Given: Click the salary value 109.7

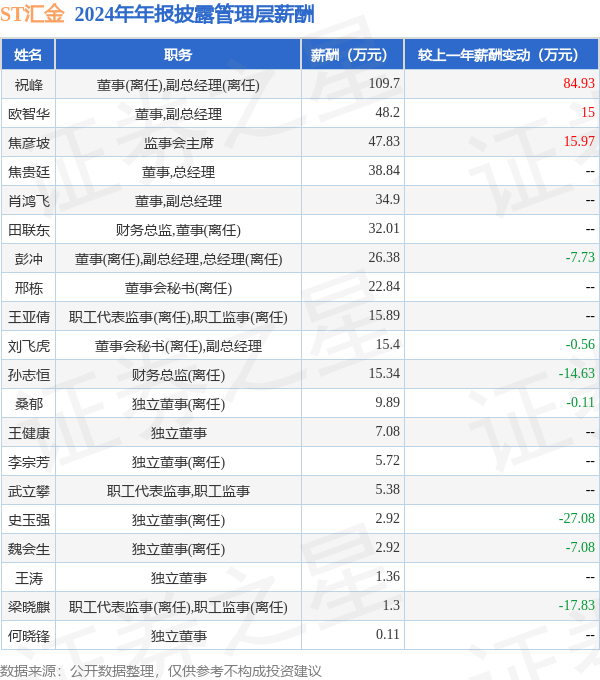Looking at the screenshot, I should click(x=384, y=83).
